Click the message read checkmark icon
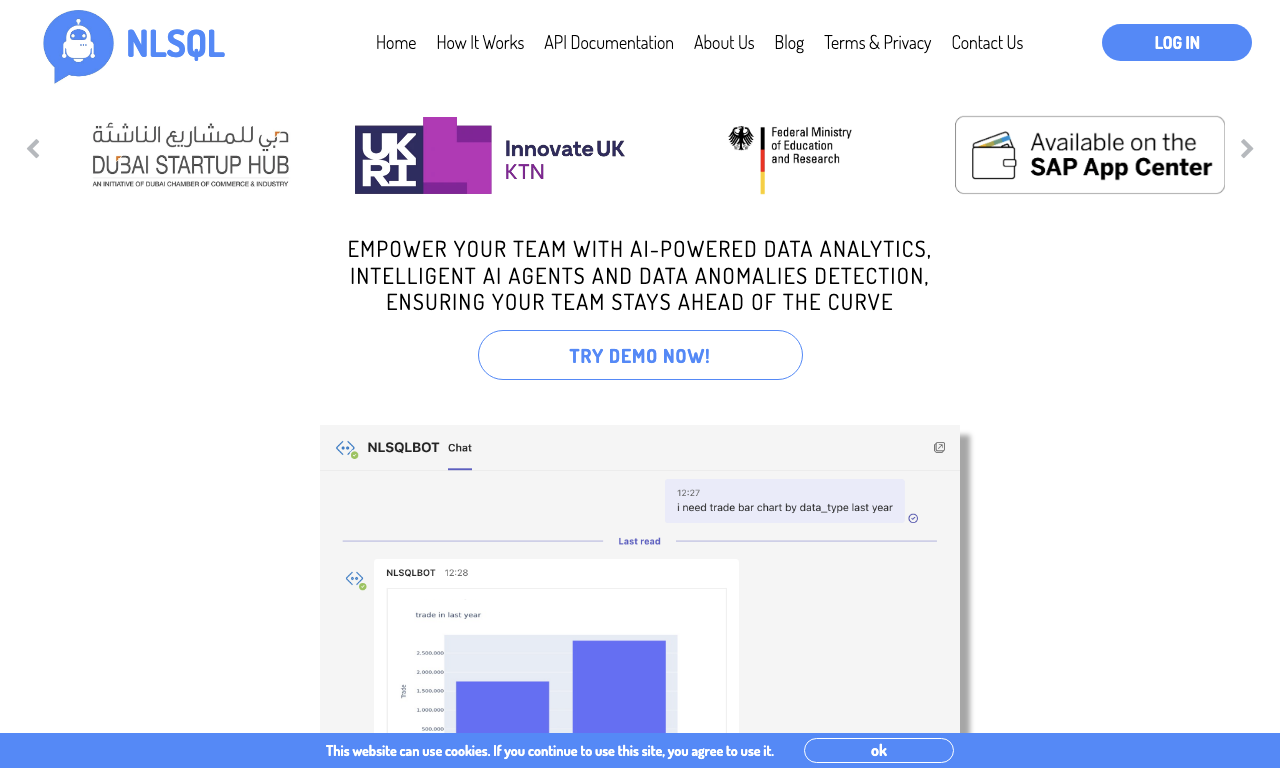The image size is (1280, 768). click(x=913, y=518)
